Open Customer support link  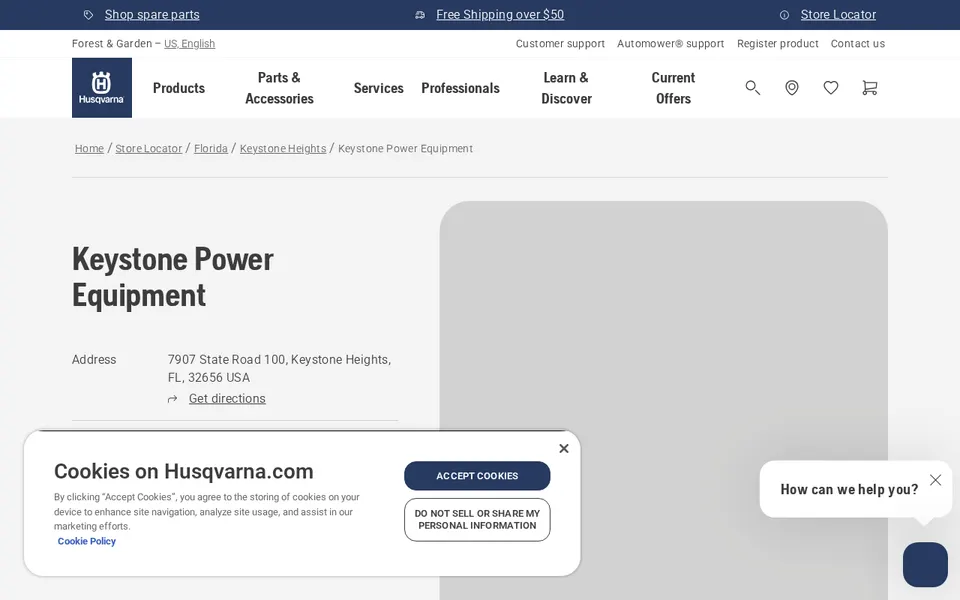coord(560,43)
